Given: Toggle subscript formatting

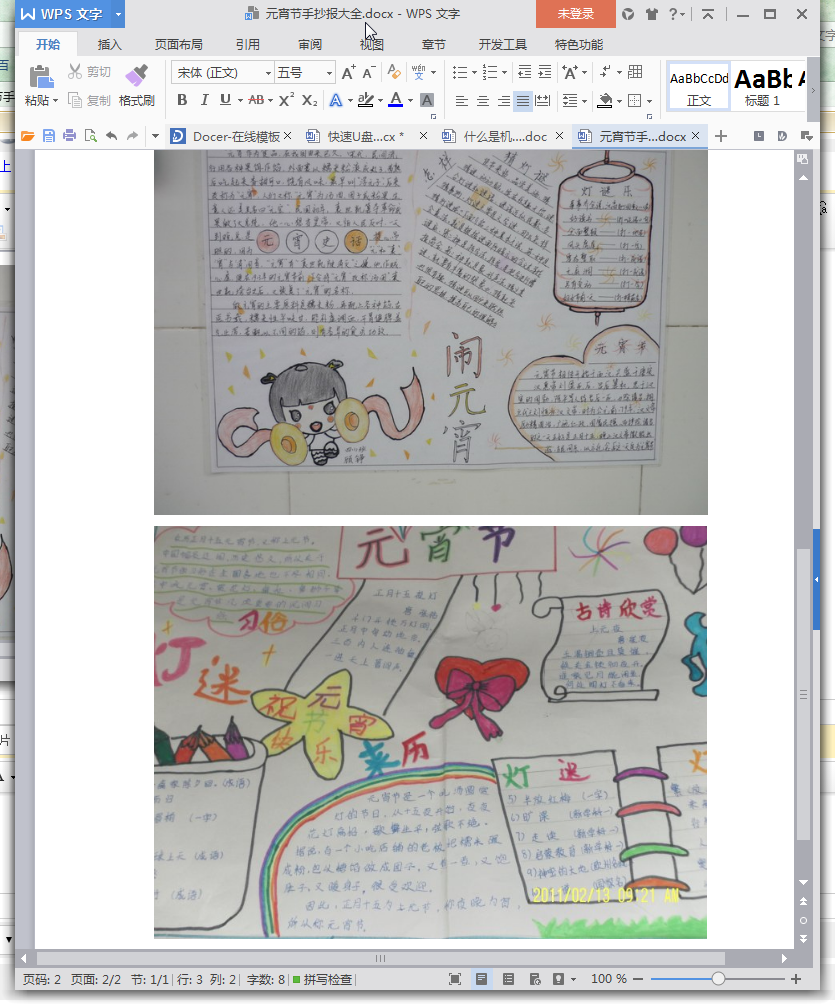Looking at the screenshot, I should point(310,101).
